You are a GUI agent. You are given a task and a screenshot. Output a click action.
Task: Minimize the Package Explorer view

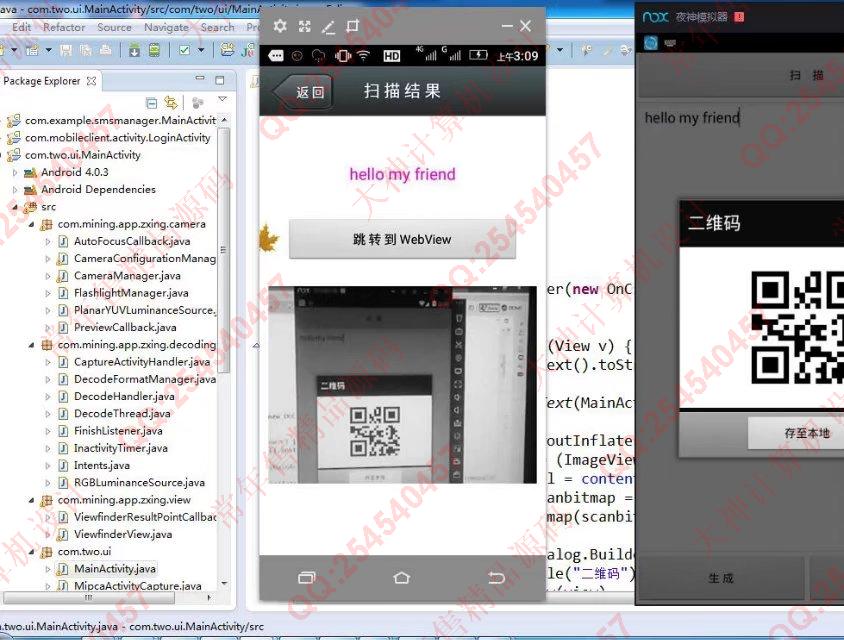point(200,79)
